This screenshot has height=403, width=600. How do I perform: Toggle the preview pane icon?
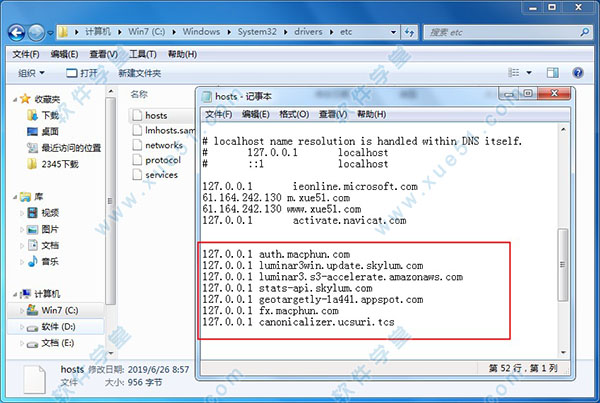tap(553, 72)
